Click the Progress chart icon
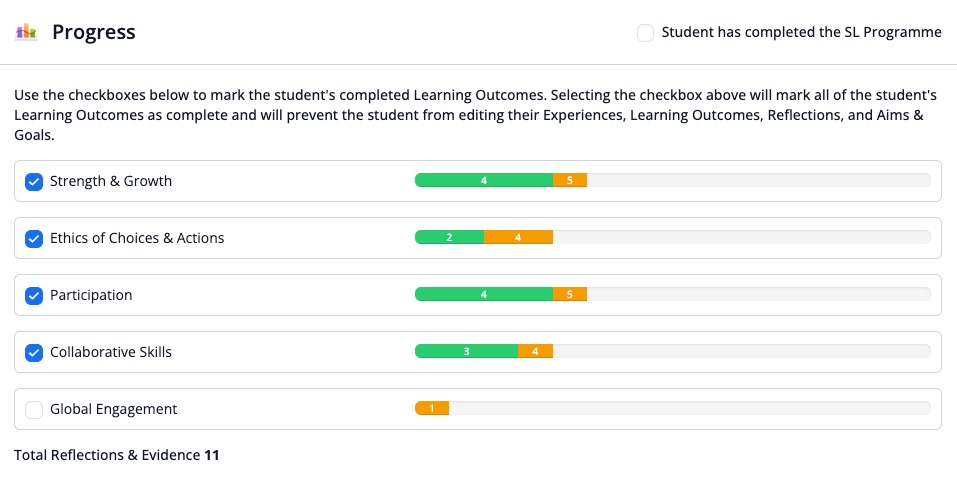Viewport: 957px width, 480px height. [26, 31]
